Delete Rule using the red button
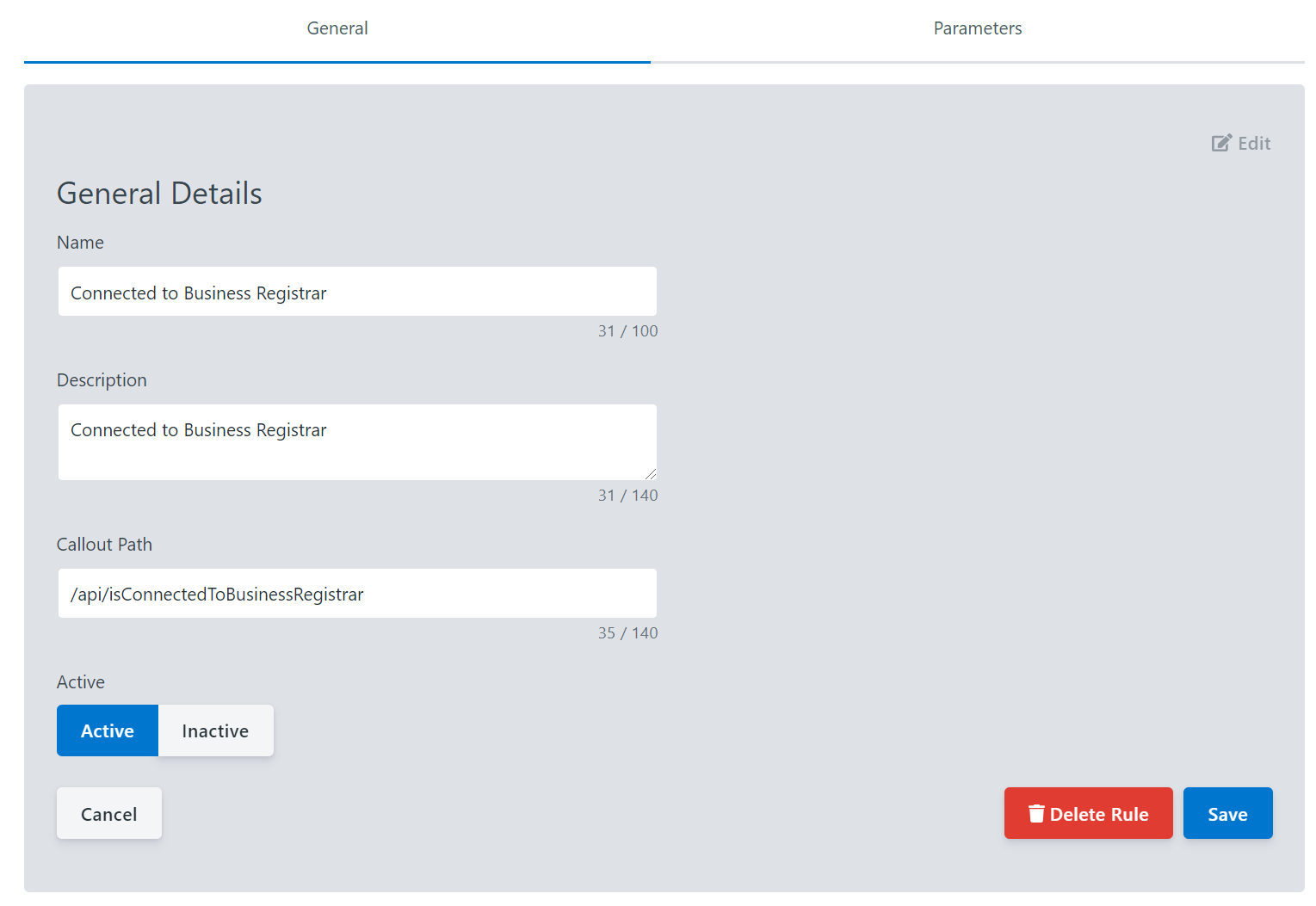The width and height of the screenshot is (1316, 906). pos(1088,813)
